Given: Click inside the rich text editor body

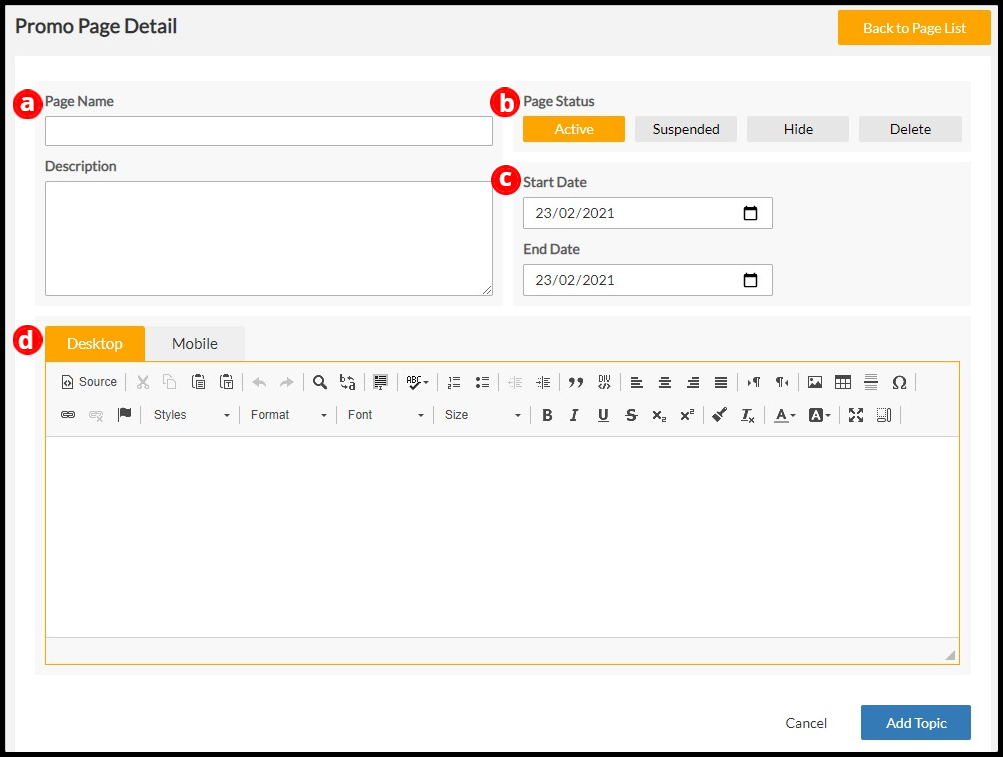Looking at the screenshot, I should point(502,536).
